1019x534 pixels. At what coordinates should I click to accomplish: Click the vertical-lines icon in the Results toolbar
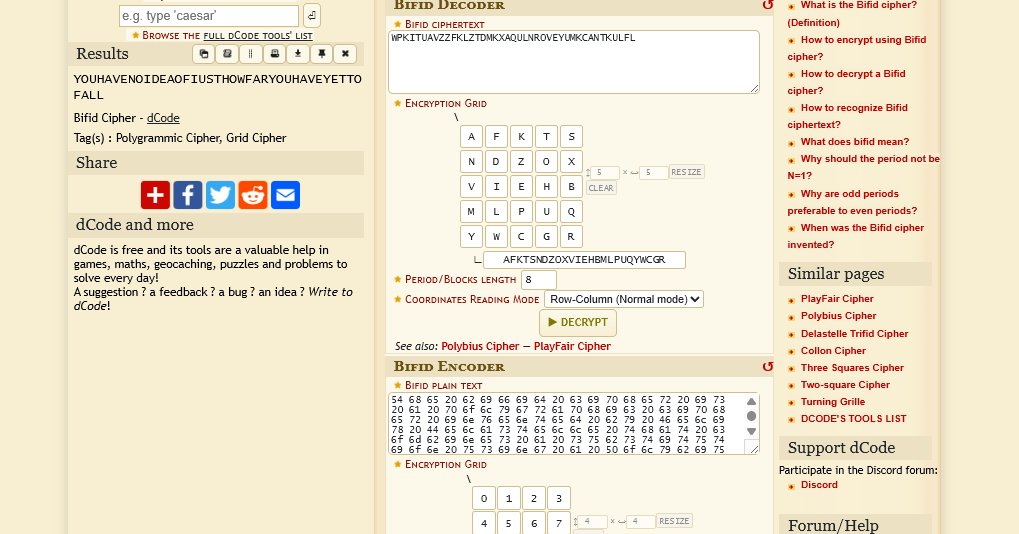point(251,54)
